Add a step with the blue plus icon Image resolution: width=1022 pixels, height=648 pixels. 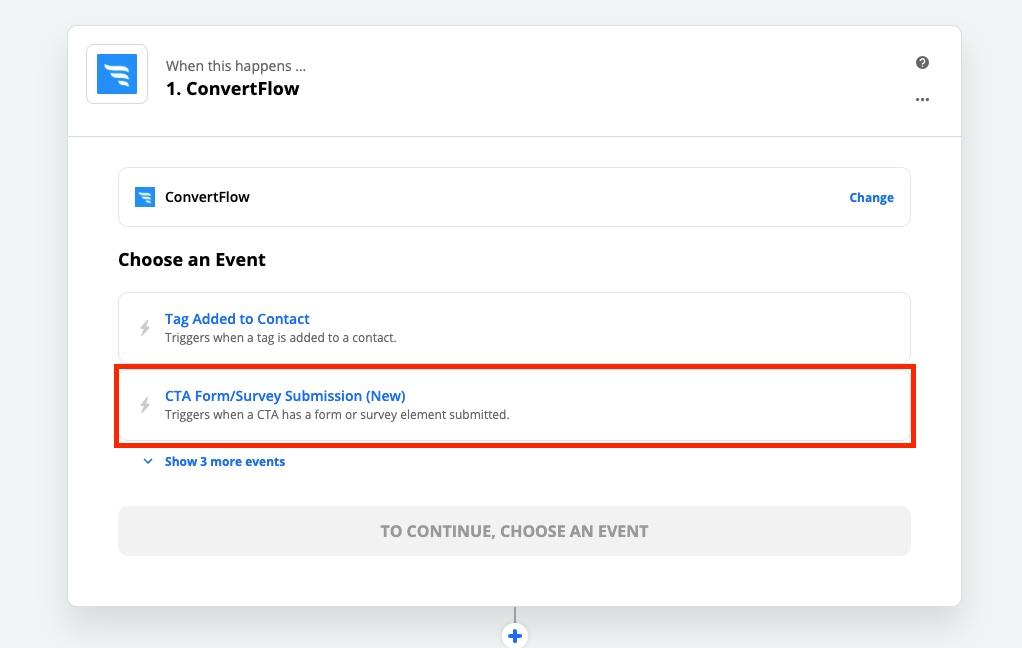pyautogui.click(x=515, y=636)
